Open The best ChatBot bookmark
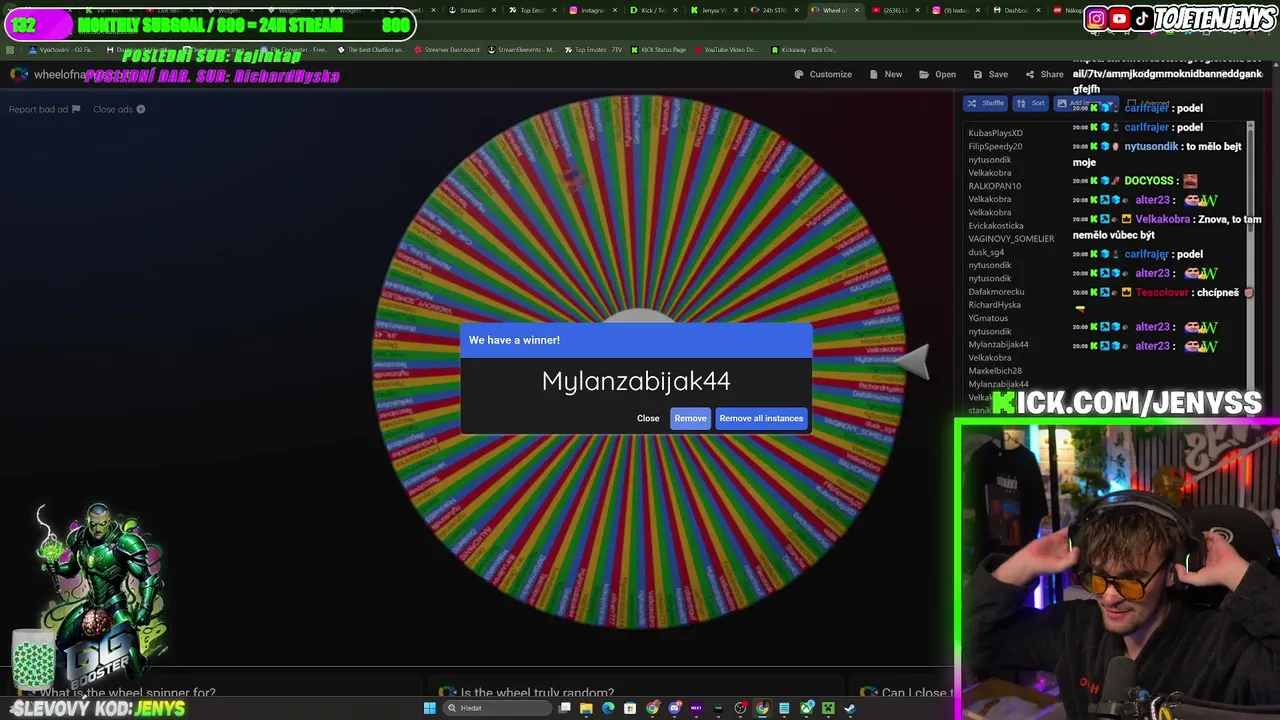 (371, 49)
